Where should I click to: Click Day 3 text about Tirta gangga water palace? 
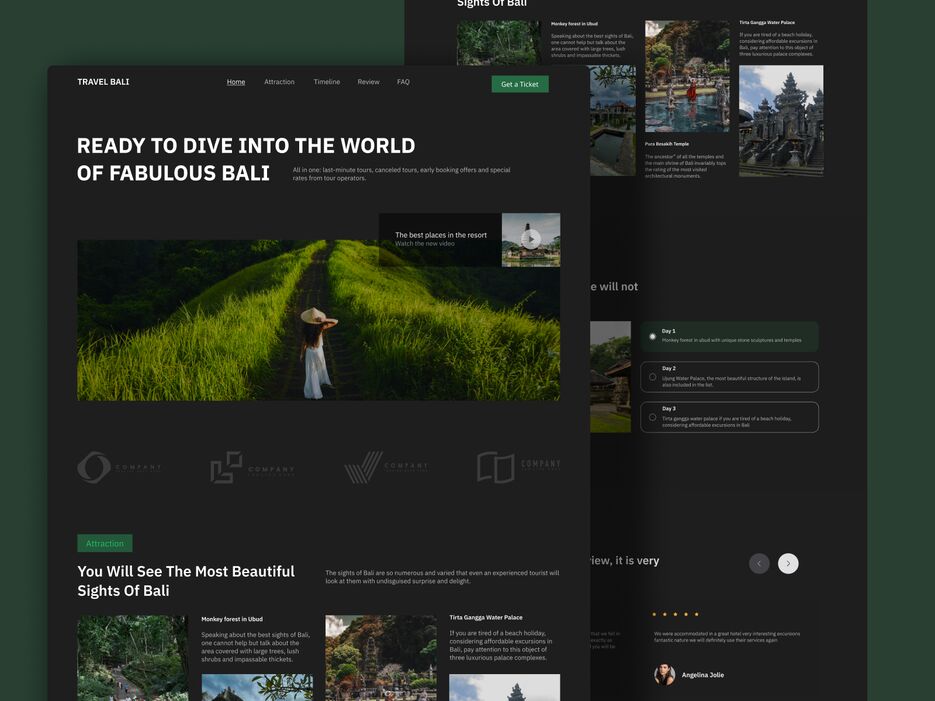[727, 421]
